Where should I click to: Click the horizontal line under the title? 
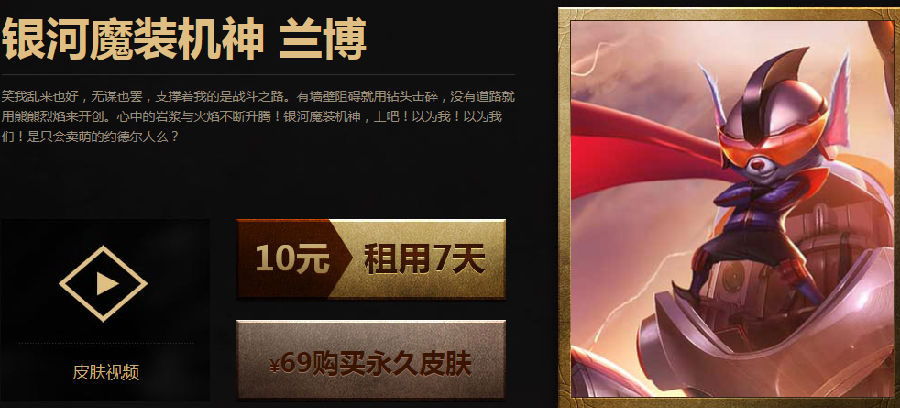pos(258,75)
